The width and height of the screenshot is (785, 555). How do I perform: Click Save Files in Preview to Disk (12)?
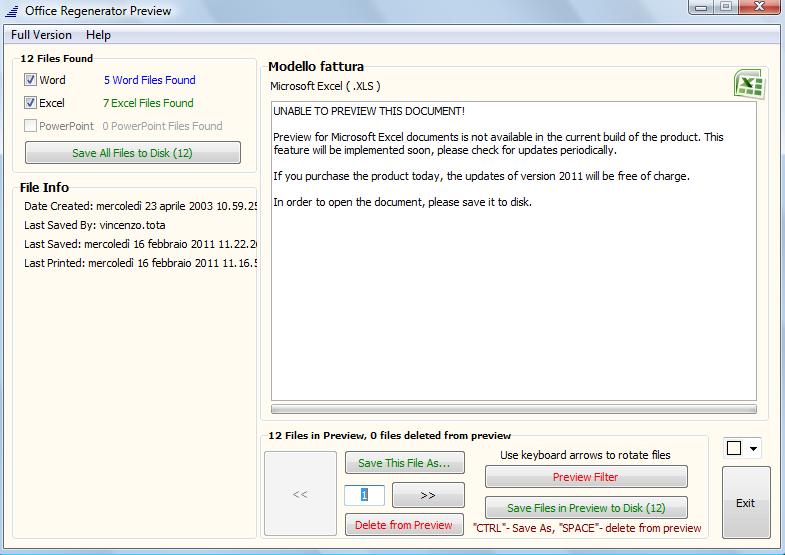click(x=586, y=508)
